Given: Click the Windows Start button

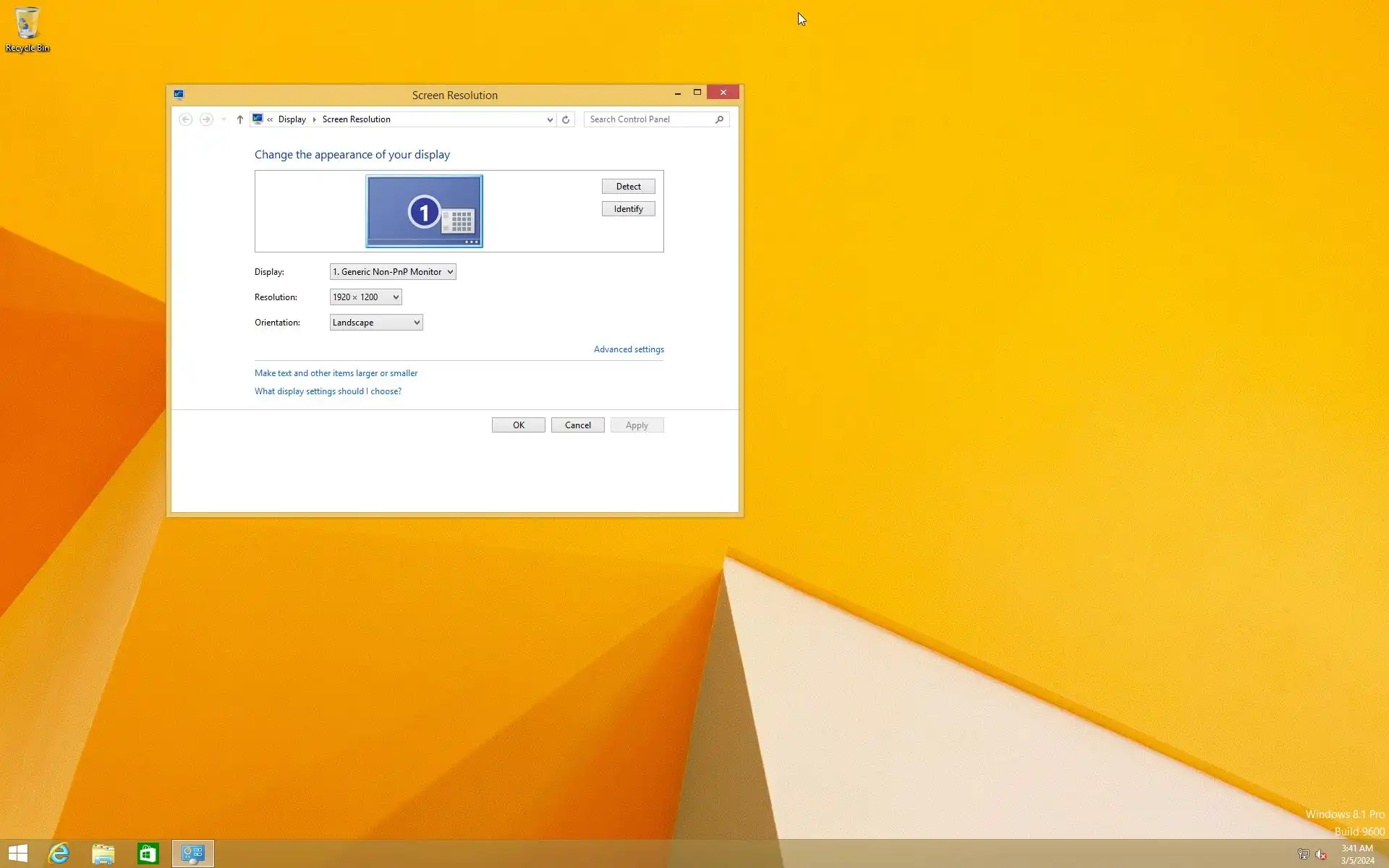Looking at the screenshot, I should point(18,854).
